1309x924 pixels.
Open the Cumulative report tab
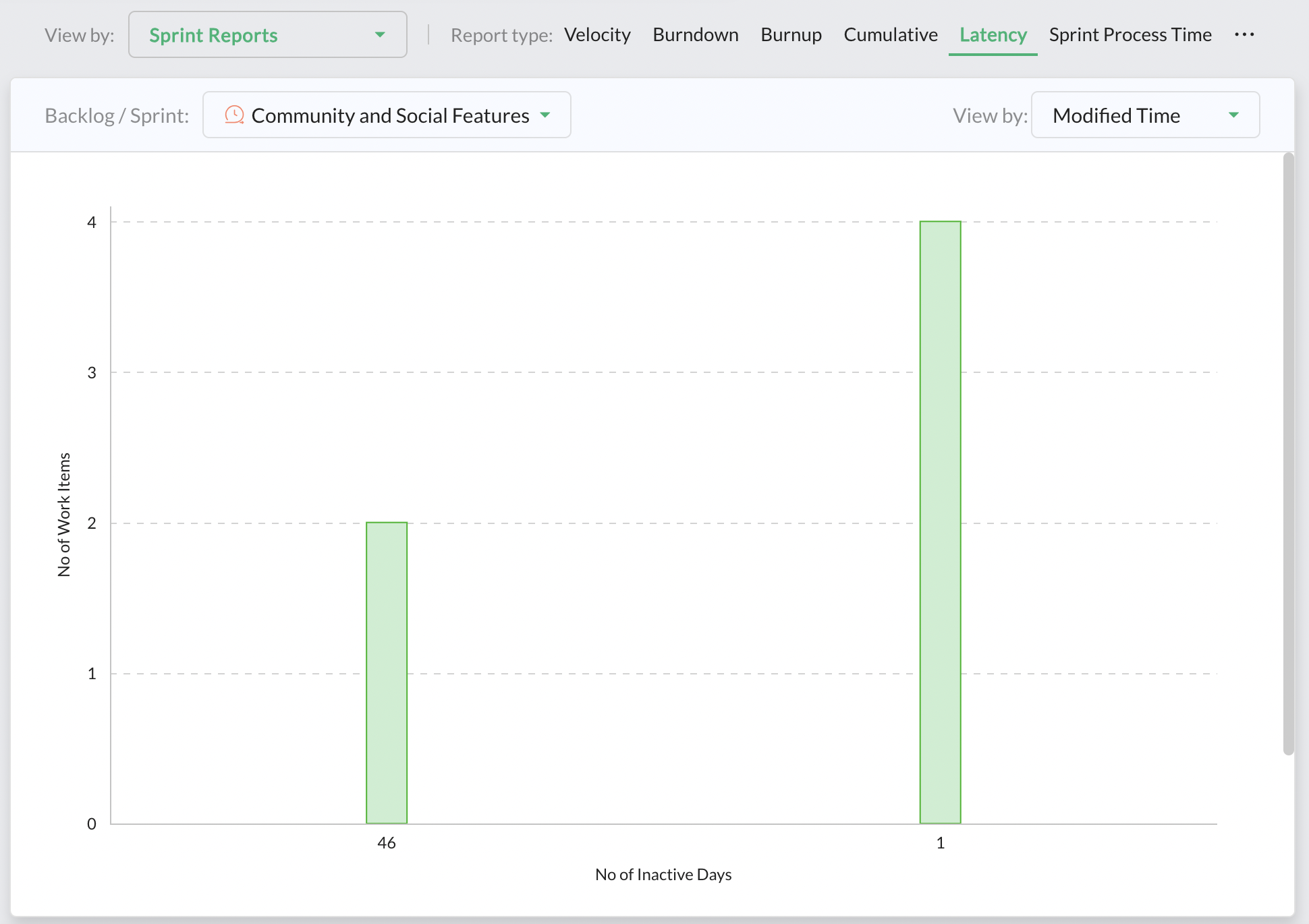pyautogui.click(x=890, y=35)
